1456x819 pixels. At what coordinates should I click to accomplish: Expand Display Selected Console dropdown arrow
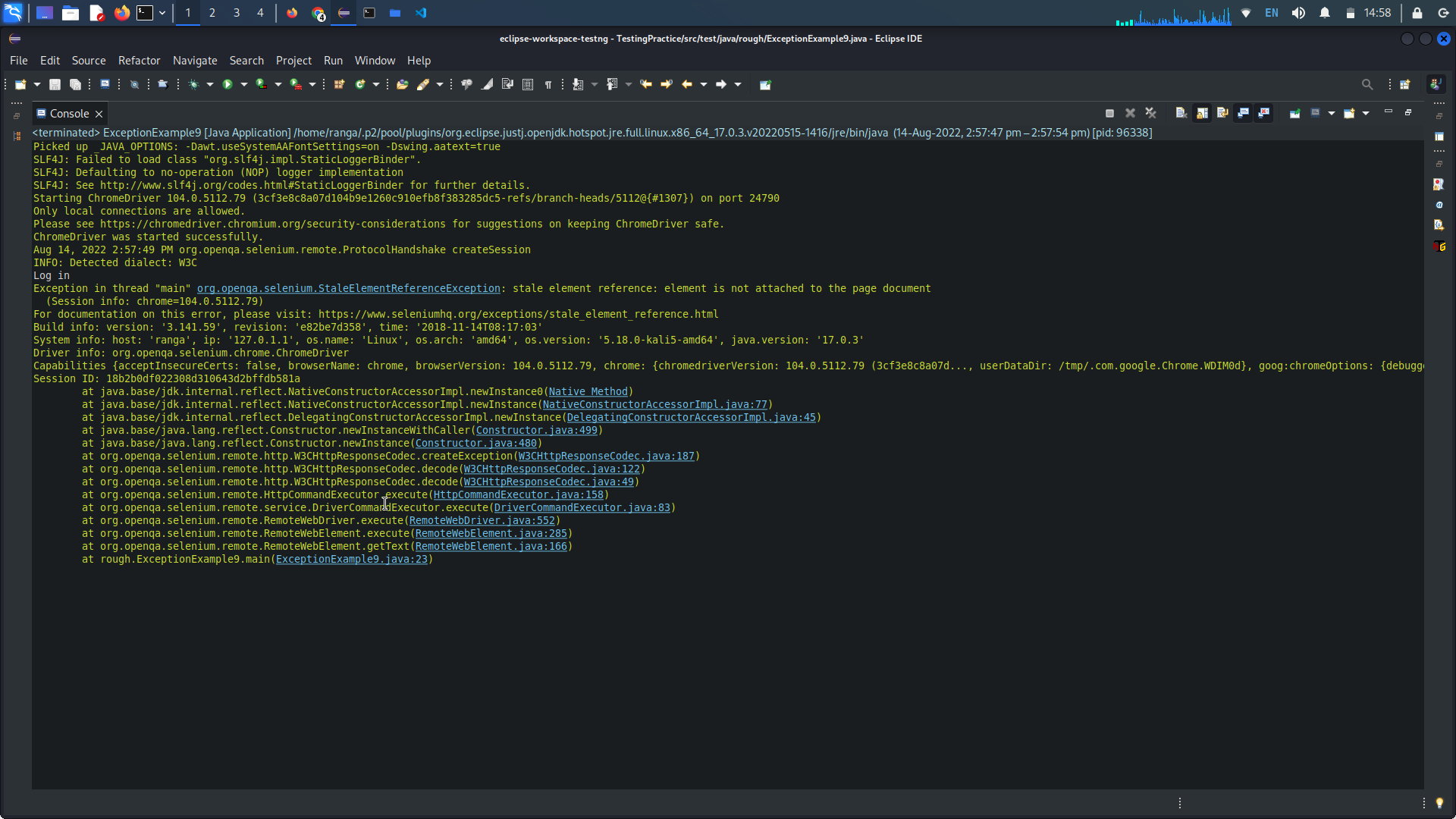(x=1332, y=113)
